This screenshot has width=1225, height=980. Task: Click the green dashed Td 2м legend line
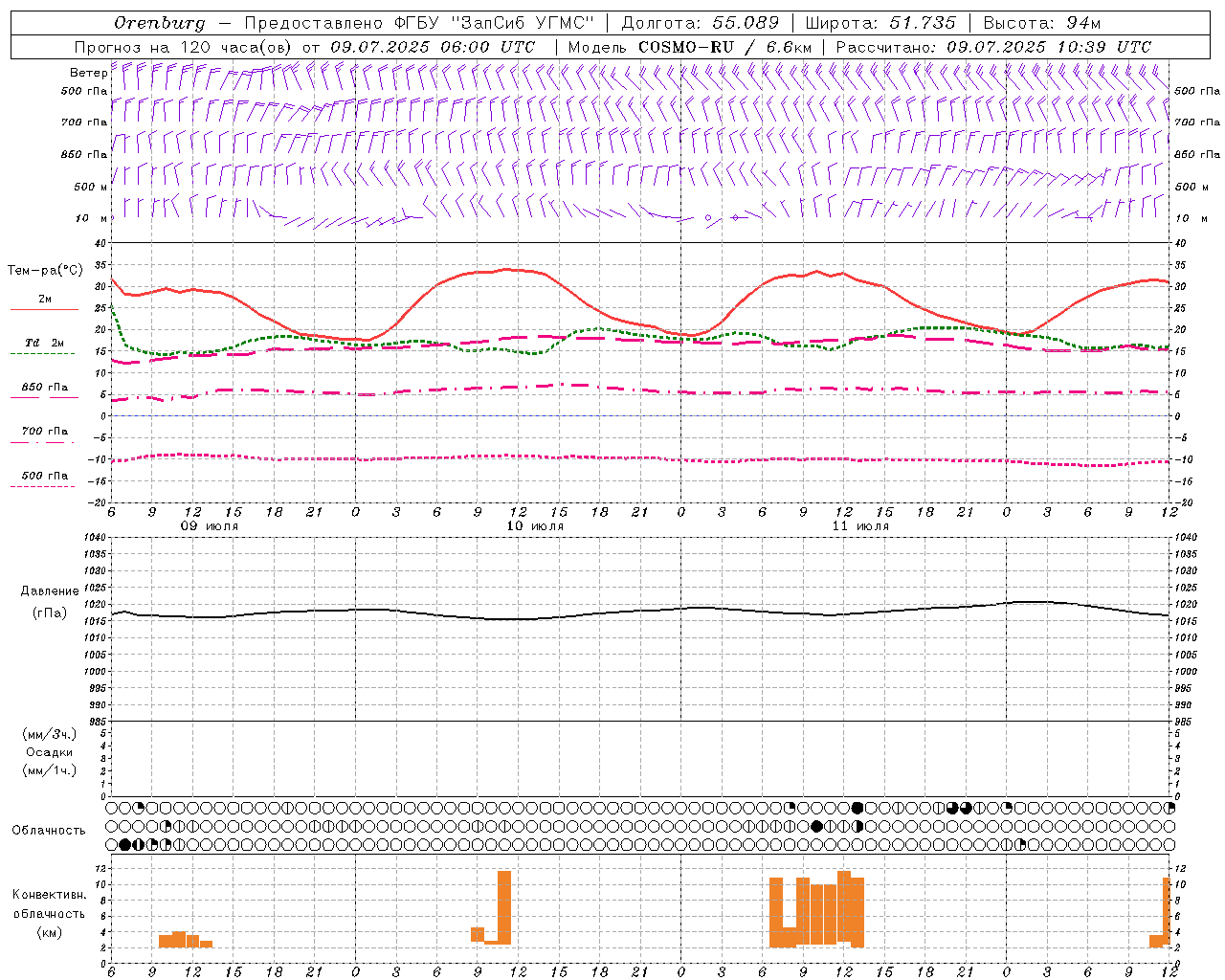pos(42,353)
